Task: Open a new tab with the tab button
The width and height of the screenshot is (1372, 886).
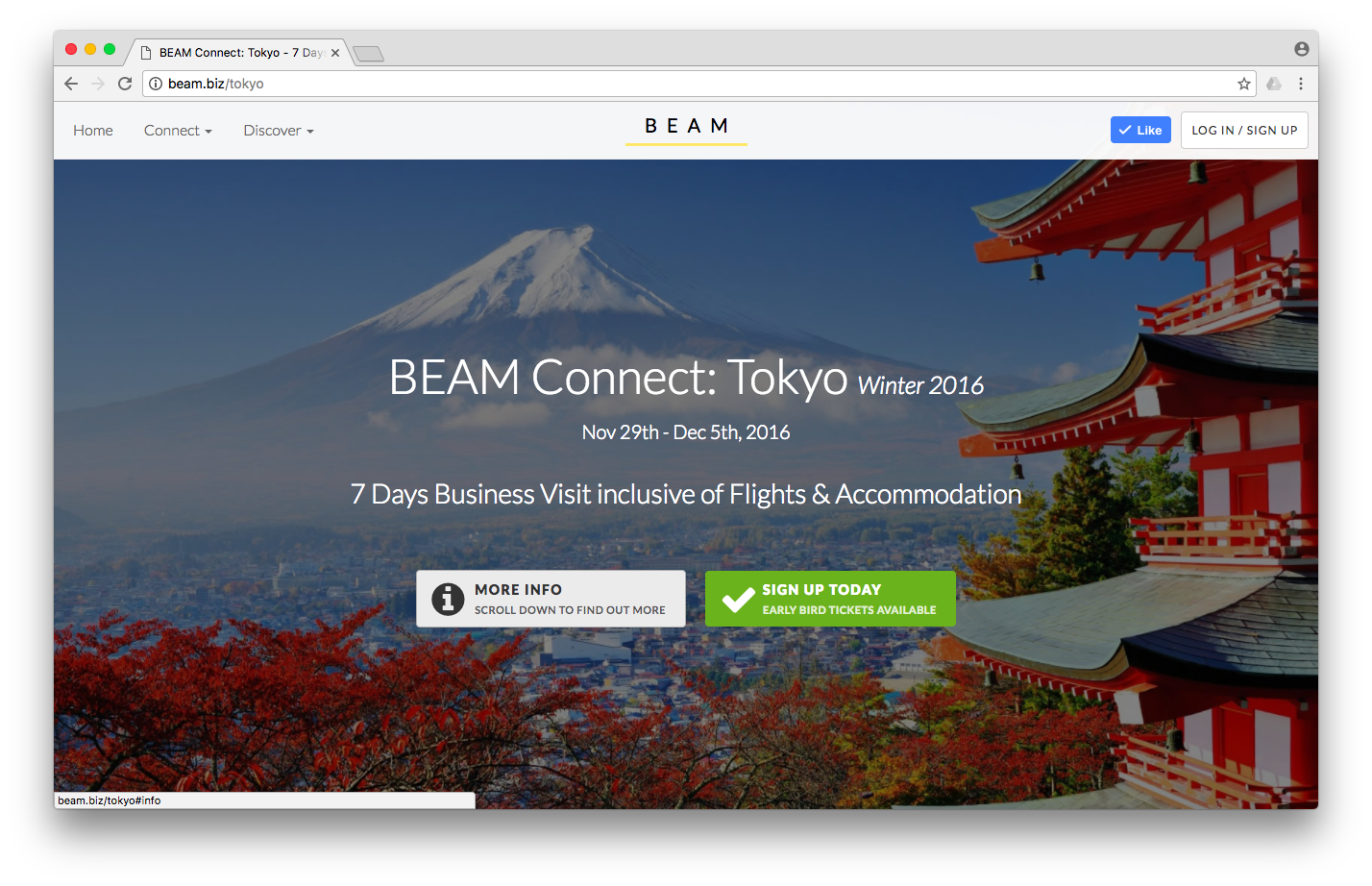Action: 368,54
